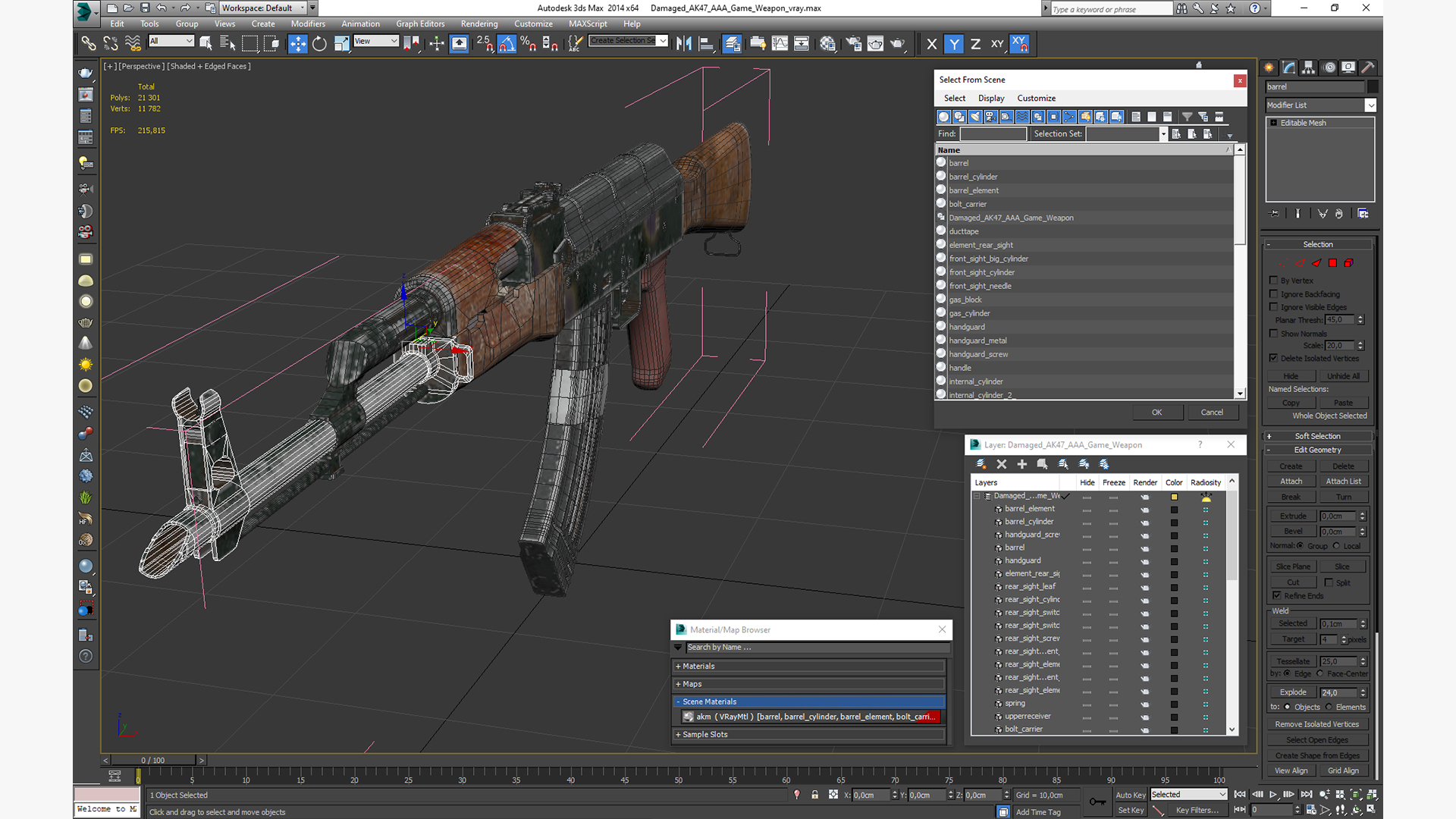Toggle the Angle Snap tool

pos(507,44)
